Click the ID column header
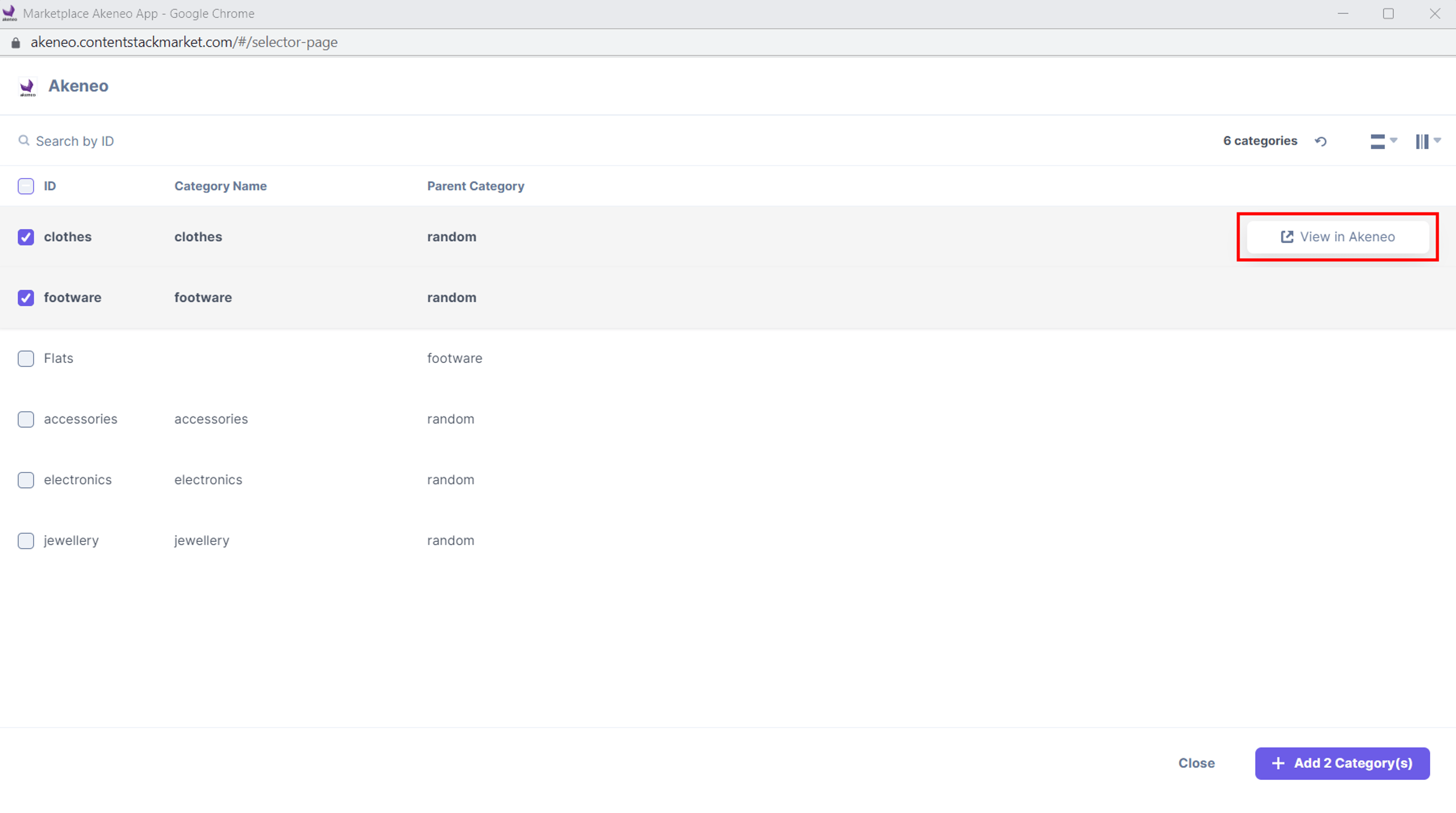 point(50,186)
